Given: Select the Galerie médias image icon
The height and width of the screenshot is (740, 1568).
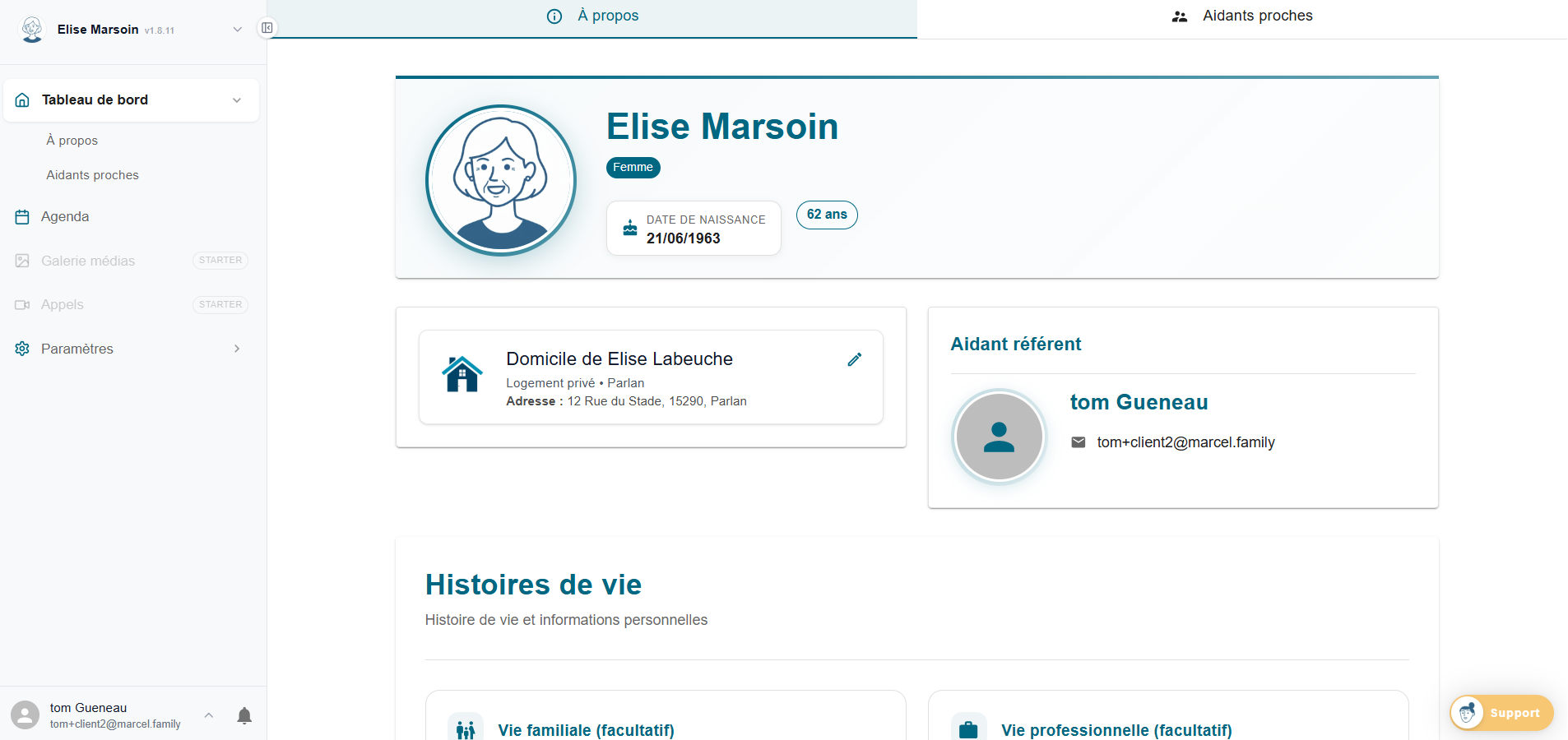Looking at the screenshot, I should (21, 261).
